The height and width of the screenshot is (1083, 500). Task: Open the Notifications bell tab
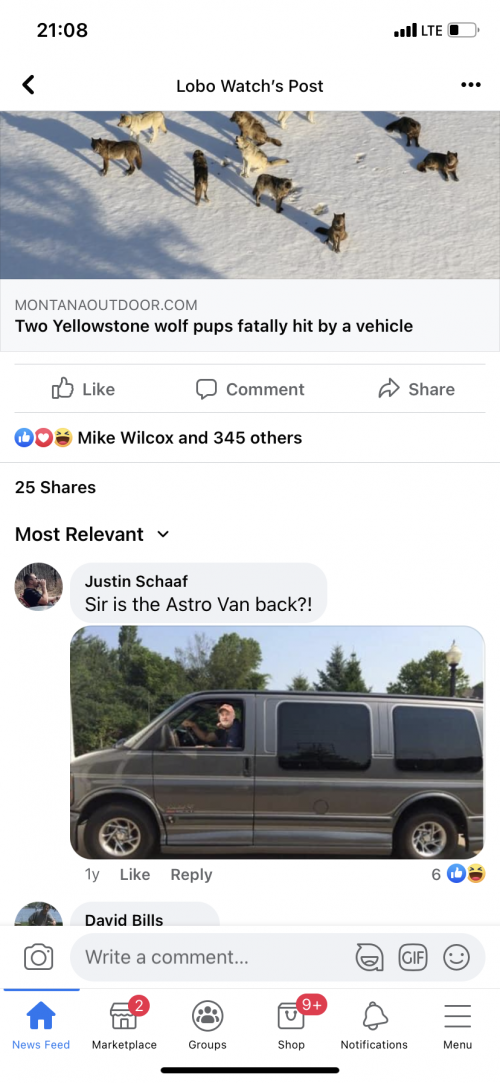coord(374,1025)
